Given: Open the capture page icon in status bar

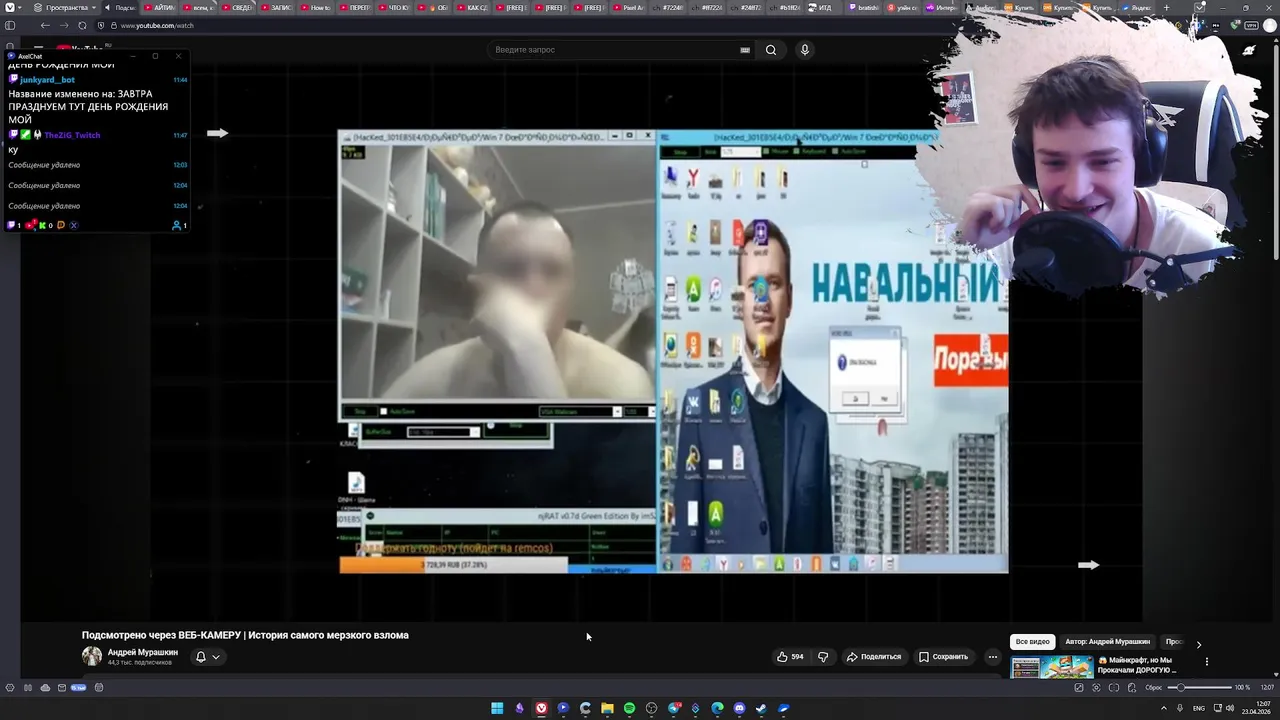Looking at the screenshot, I should click(x=1096, y=688).
